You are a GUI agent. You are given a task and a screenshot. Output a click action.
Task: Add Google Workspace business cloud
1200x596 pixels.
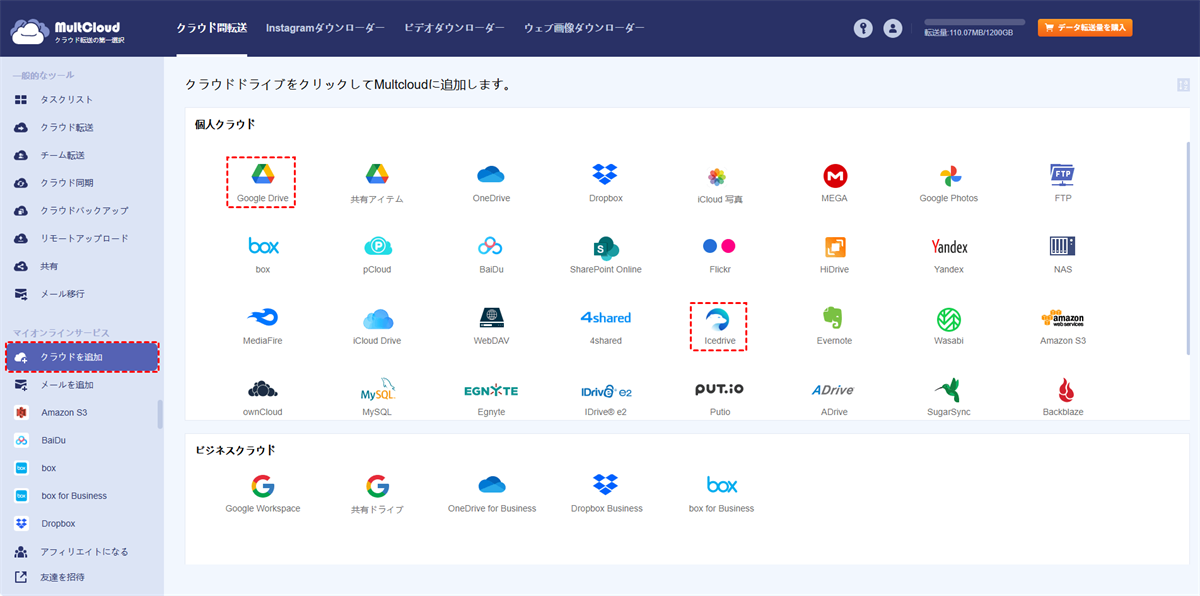(262, 494)
